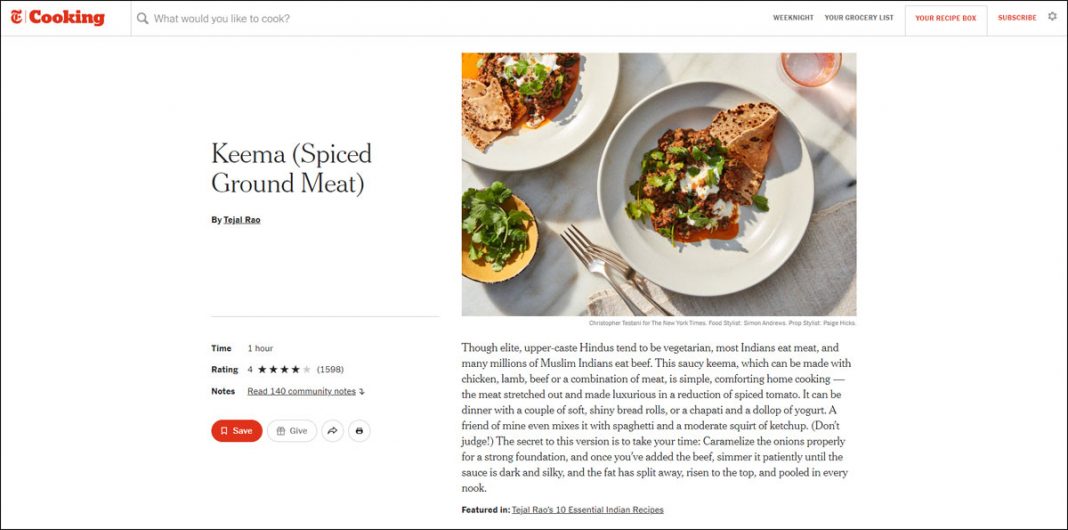Open Your Grocery List
Screen dimensions: 1068x530
click(859, 18)
